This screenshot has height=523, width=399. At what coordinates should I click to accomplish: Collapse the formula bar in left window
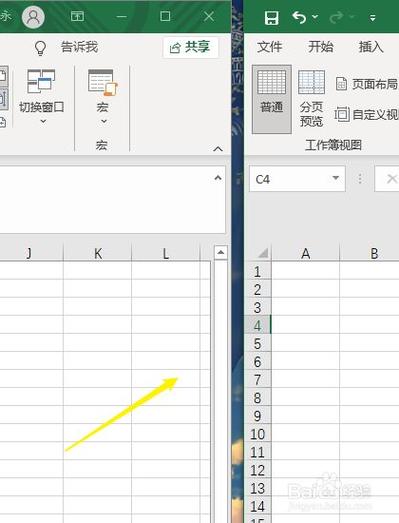pos(218,178)
